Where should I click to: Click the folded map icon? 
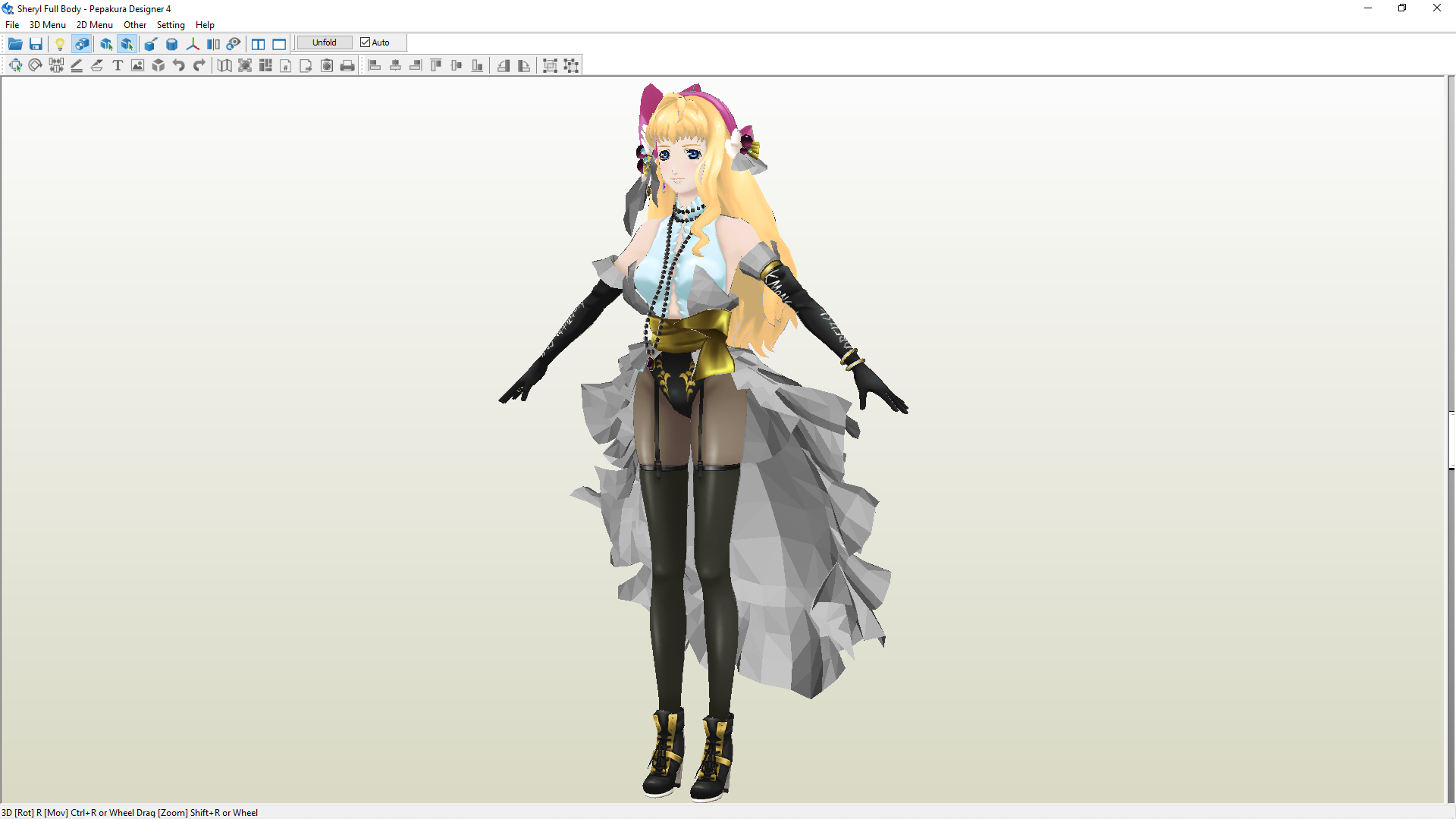[224, 65]
